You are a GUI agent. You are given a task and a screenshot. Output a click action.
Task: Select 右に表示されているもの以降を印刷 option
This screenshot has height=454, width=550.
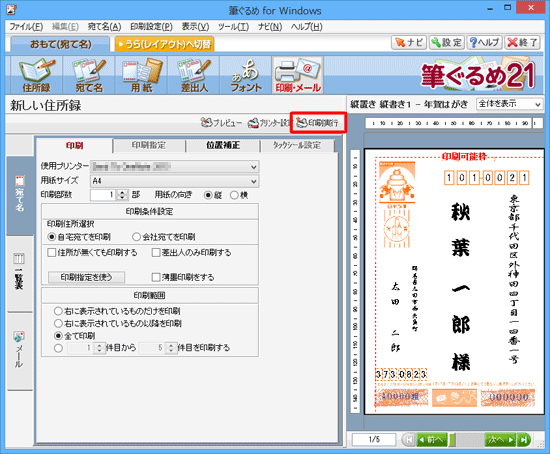[118, 323]
